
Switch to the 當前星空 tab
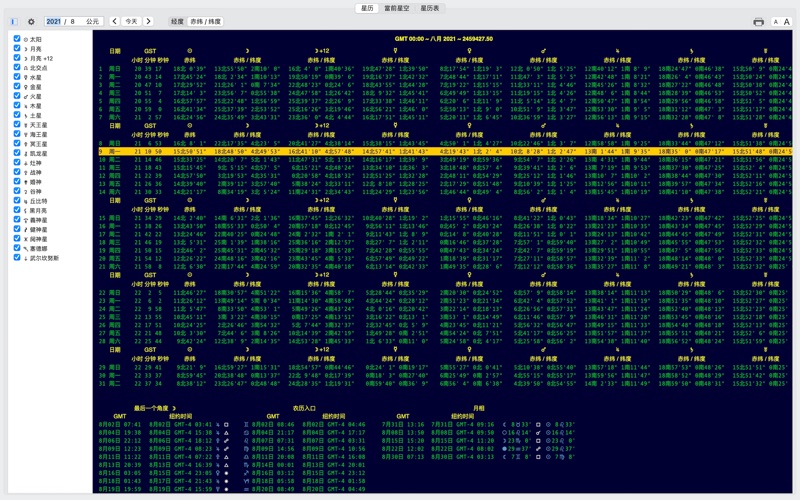pos(399,8)
